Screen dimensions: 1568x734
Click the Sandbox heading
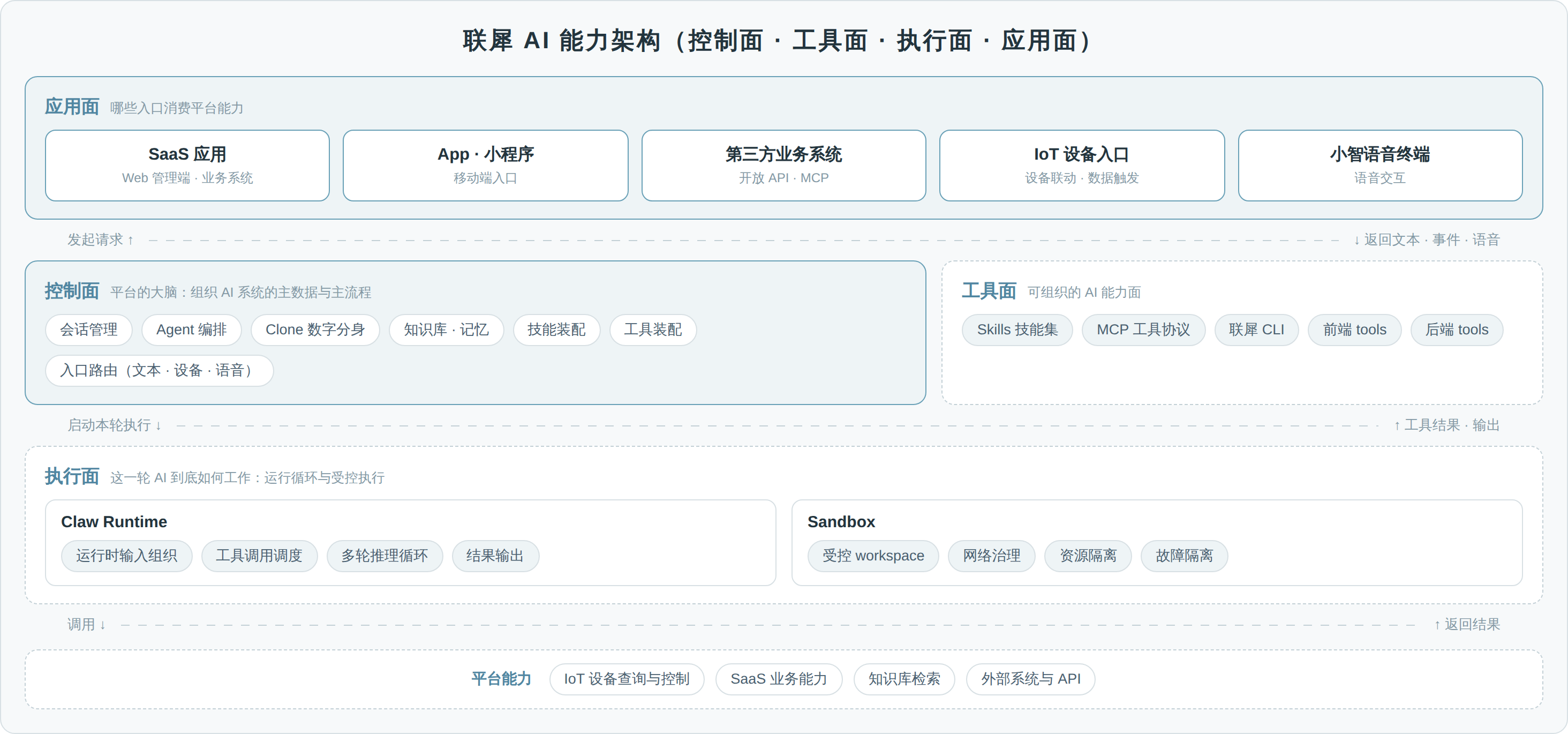tap(841, 522)
